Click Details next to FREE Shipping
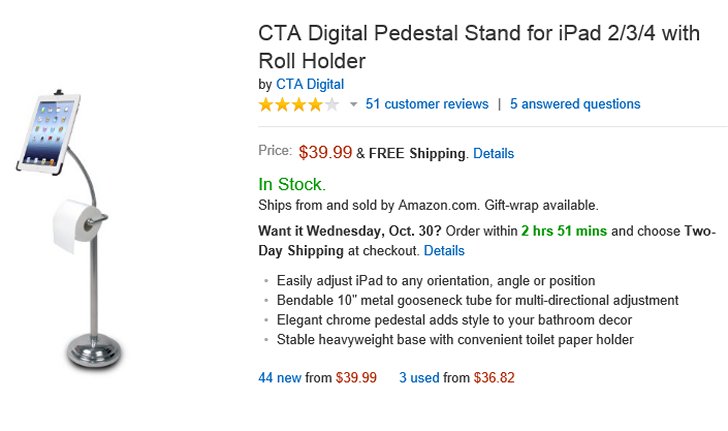The image size is (728, 431). tap(493, 154)
